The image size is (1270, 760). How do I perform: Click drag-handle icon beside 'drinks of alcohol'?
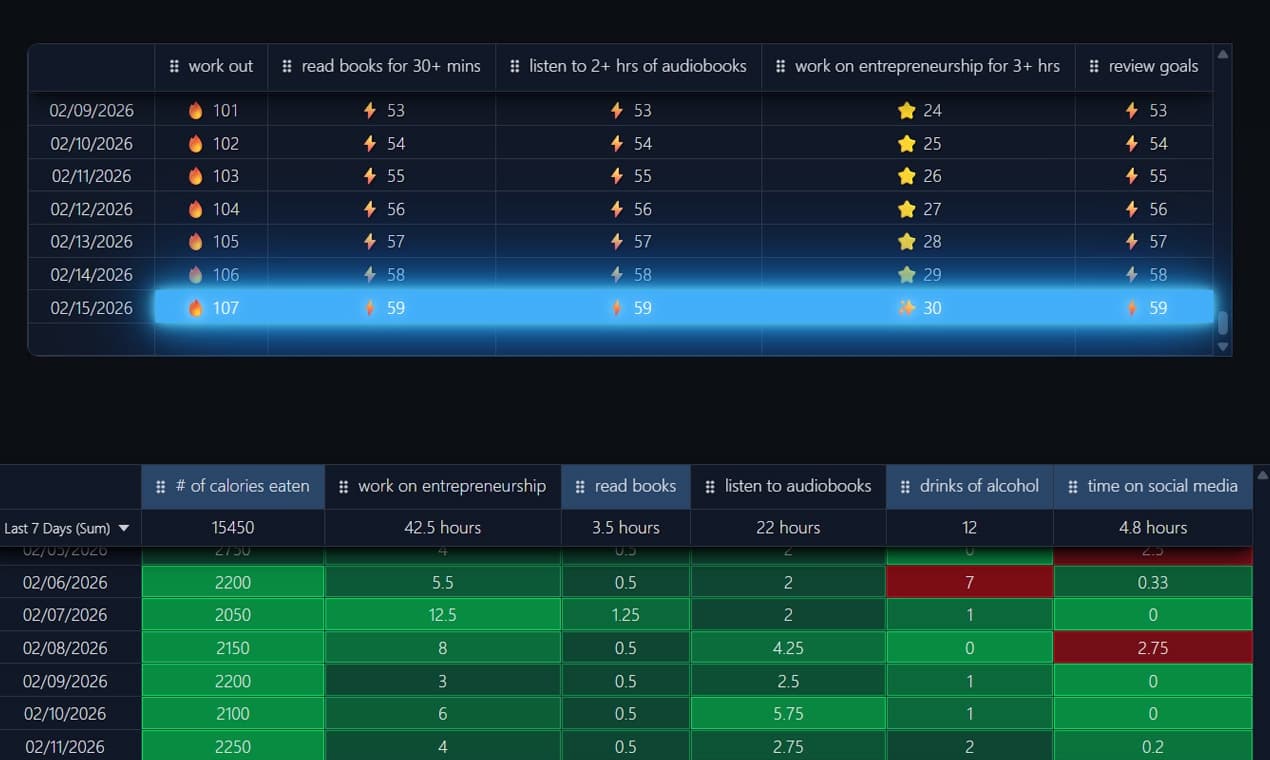[905, 486]
